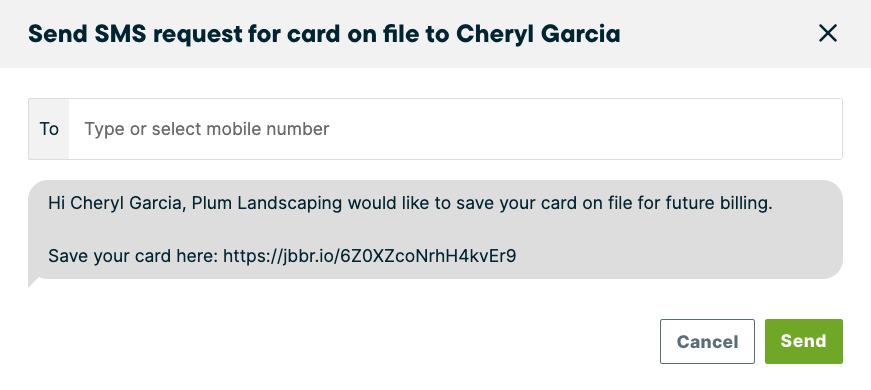Viewport: 871px width, 390px height.
Task: Click the dialog title mentioning Cheryl Garcia
Action: point(324,34)
